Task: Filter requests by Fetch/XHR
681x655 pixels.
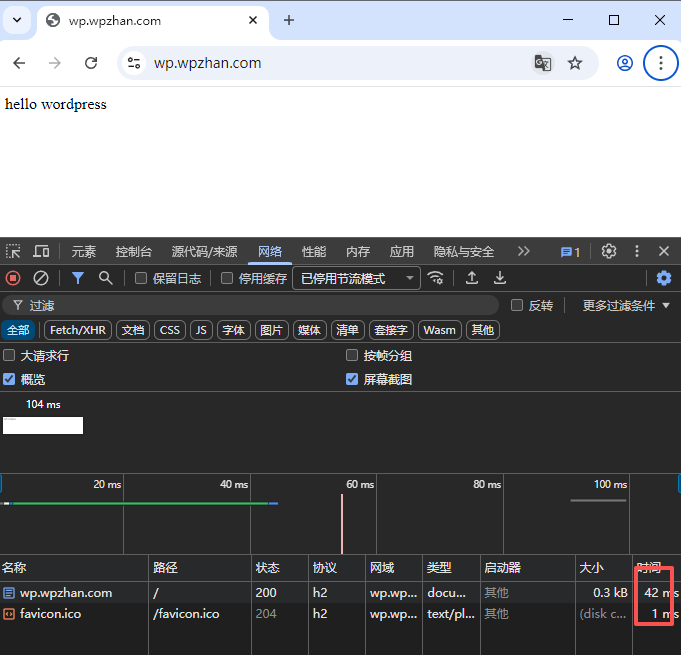Action: pos(77,330)
